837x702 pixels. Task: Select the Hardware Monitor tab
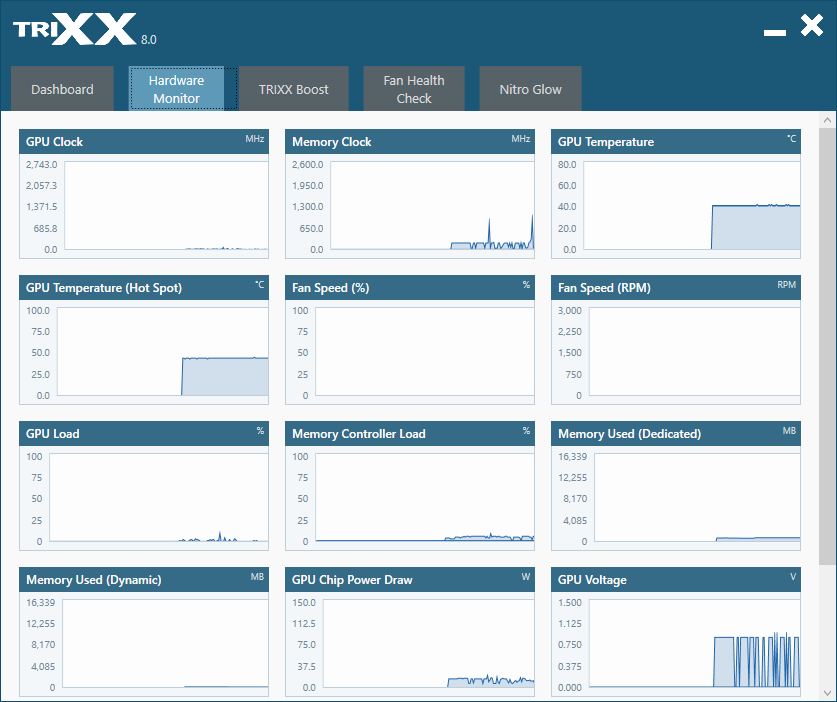pos(176,89)
